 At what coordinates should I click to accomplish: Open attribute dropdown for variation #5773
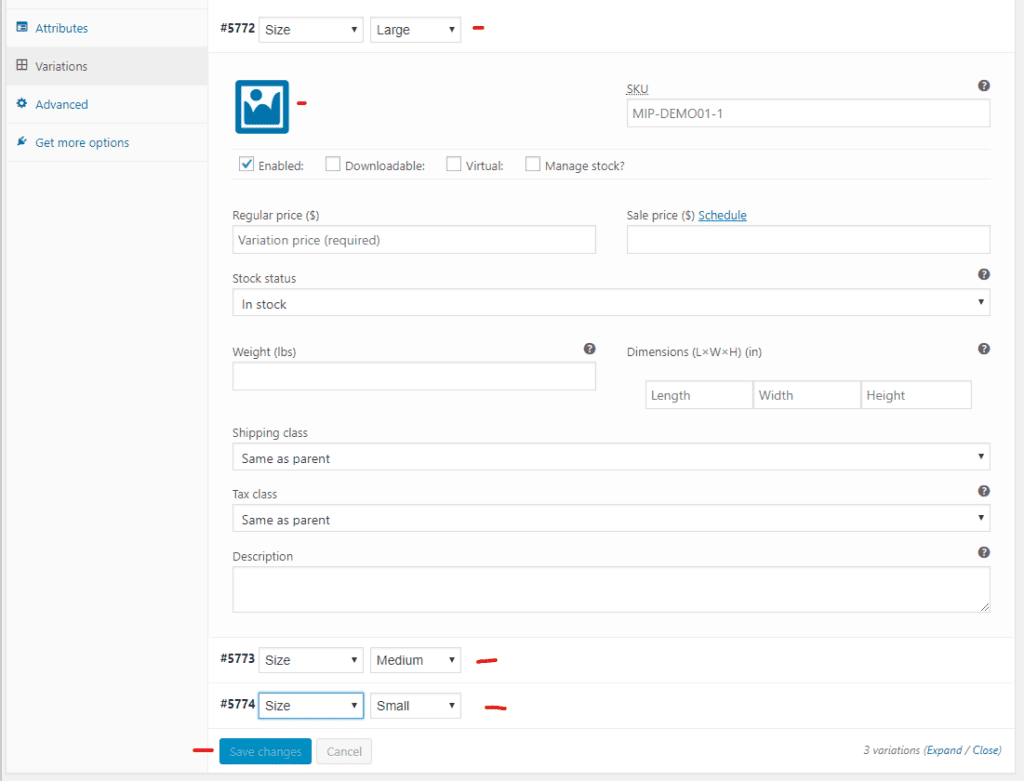click(x=311, y=660)
